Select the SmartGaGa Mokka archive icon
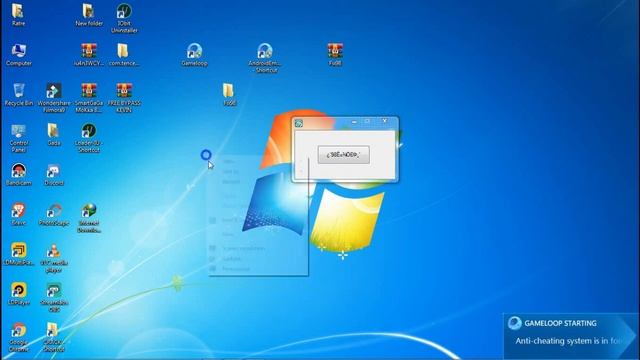Viewport: 640px width, 360px height. coord(89,98)
